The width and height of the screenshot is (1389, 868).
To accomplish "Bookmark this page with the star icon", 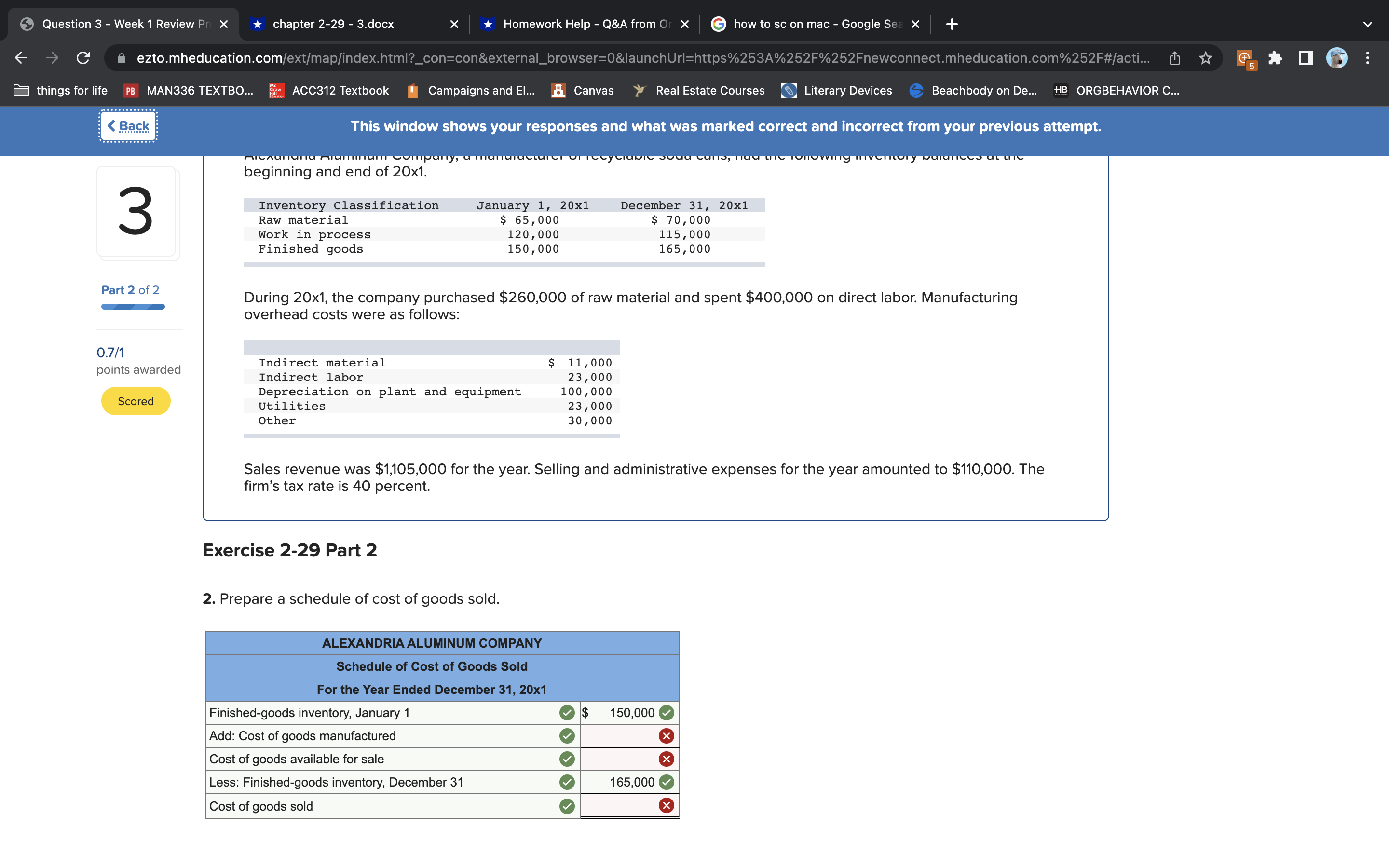I will [1205, 58].
